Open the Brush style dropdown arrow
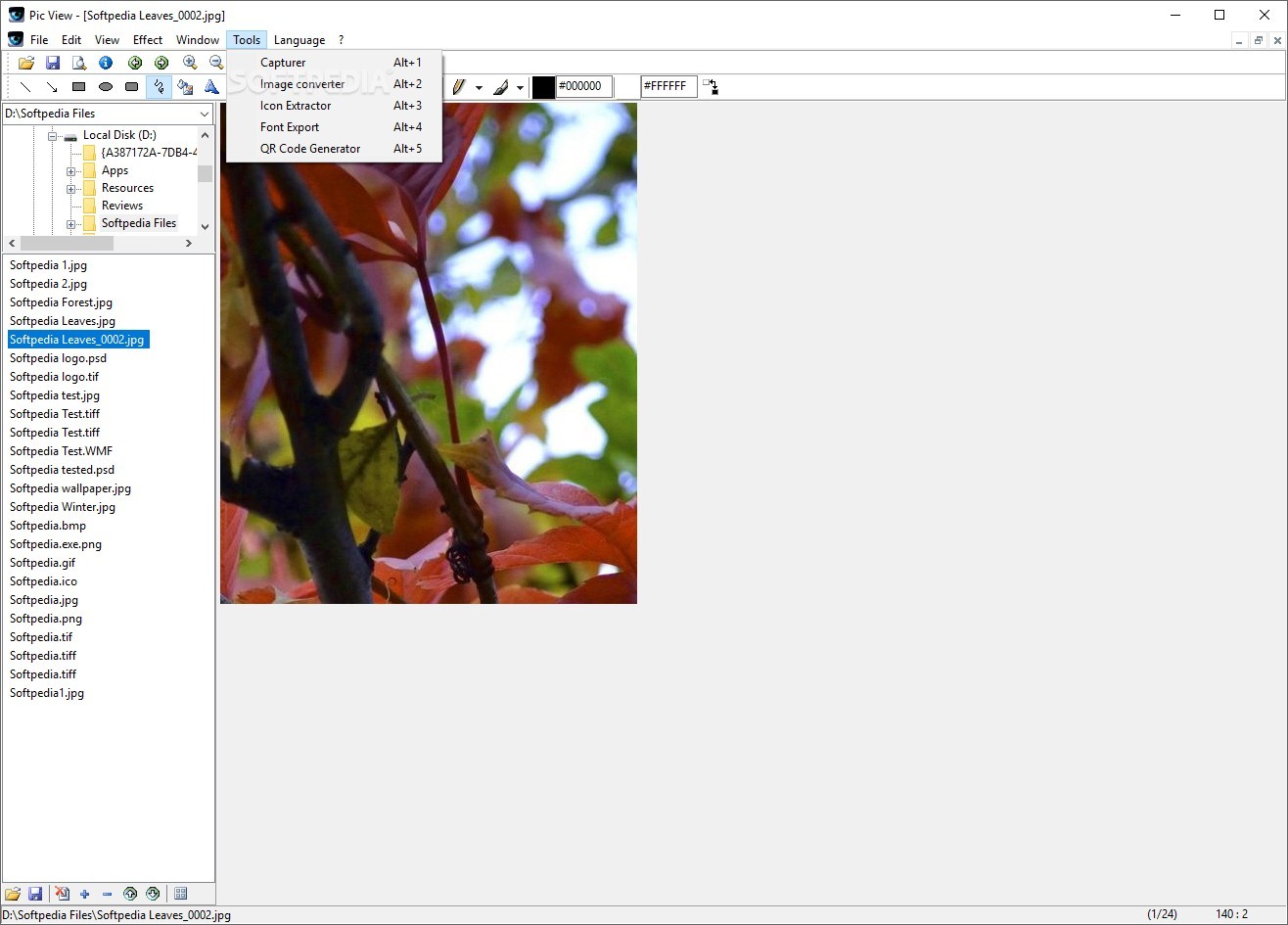This screenshot has width=1288, height=925. [521, 88]
